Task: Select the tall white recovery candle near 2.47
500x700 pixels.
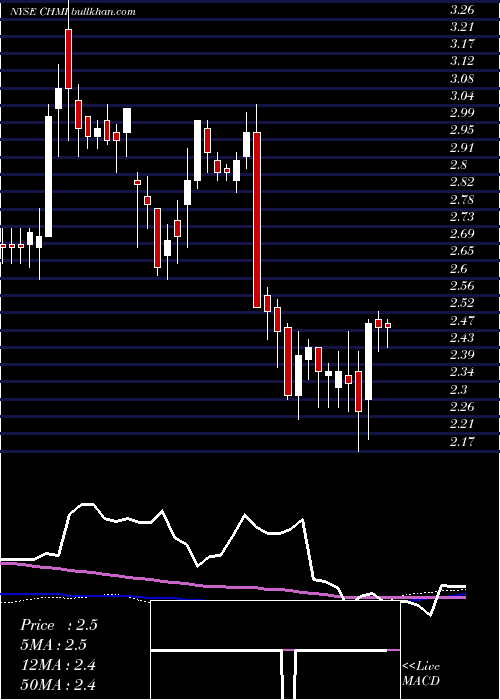Action: coord(368,361)
